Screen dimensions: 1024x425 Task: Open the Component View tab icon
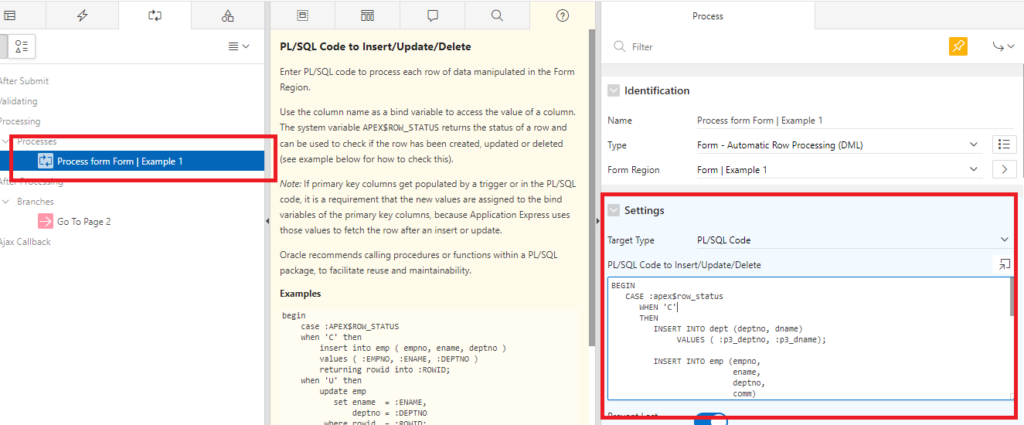367,16
